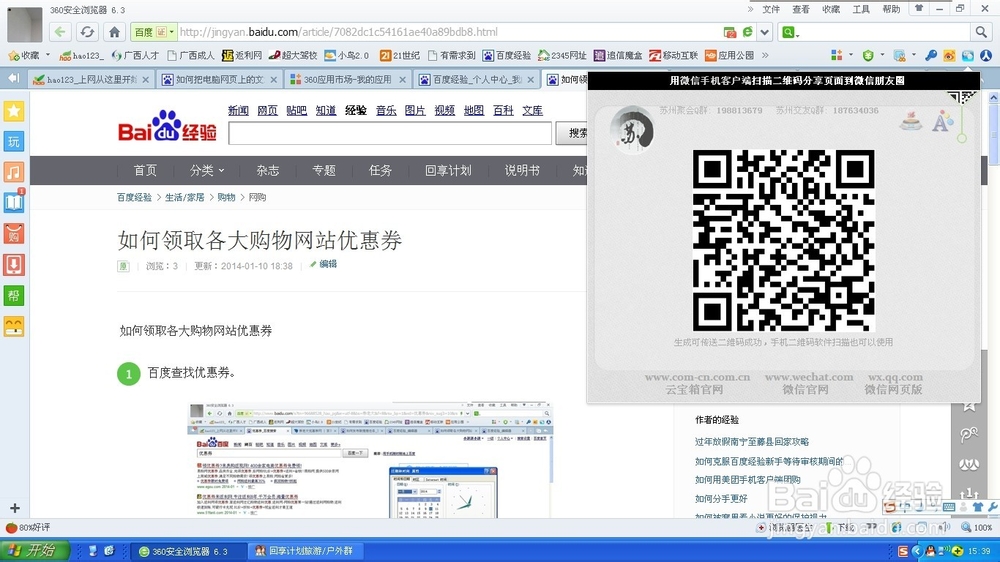This screenshot has height=562, width=1000.
Task: Open author's article 过年放假南宁至藤县回家攻略
Action: point(752,441)
